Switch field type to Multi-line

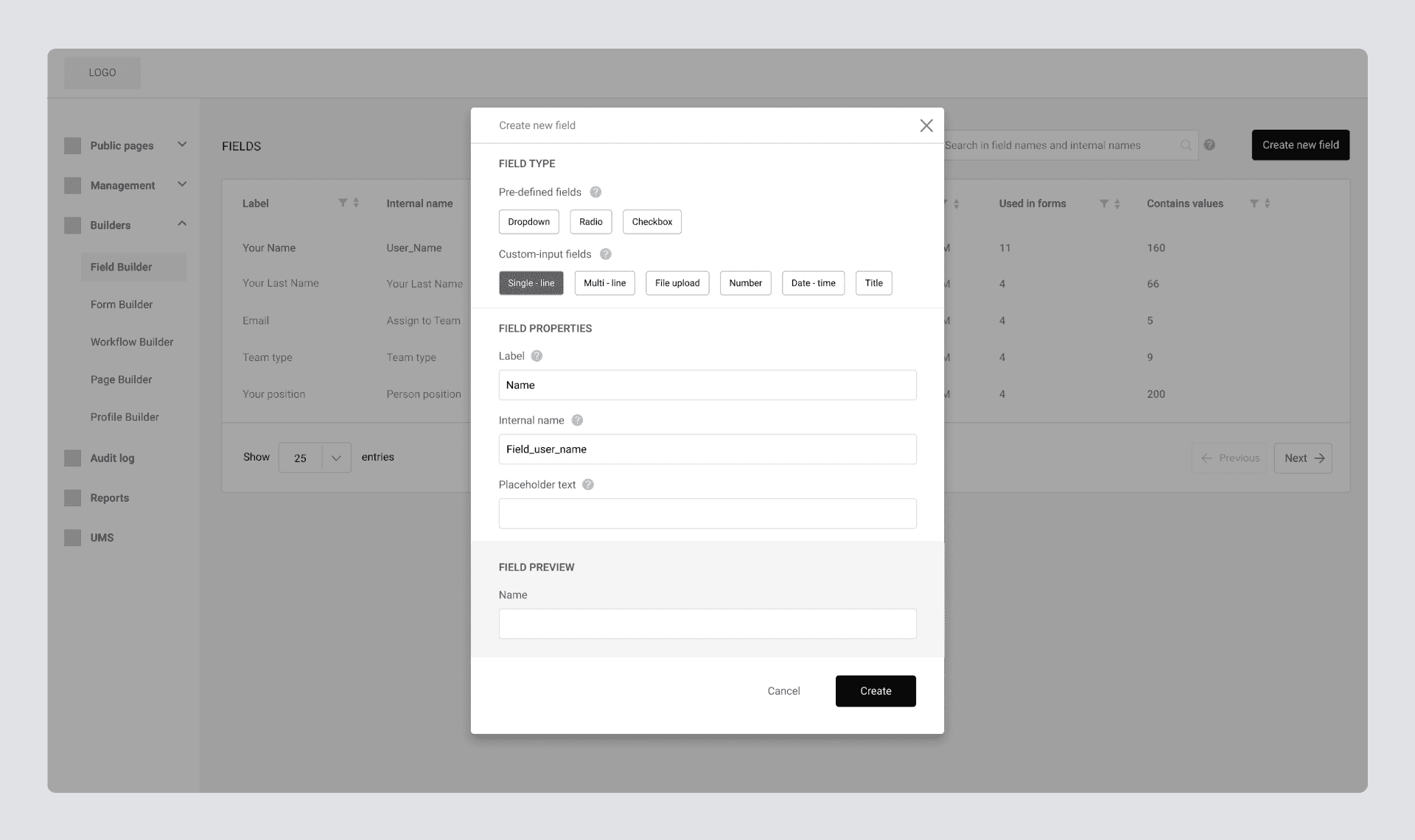(x=604, y=283)
